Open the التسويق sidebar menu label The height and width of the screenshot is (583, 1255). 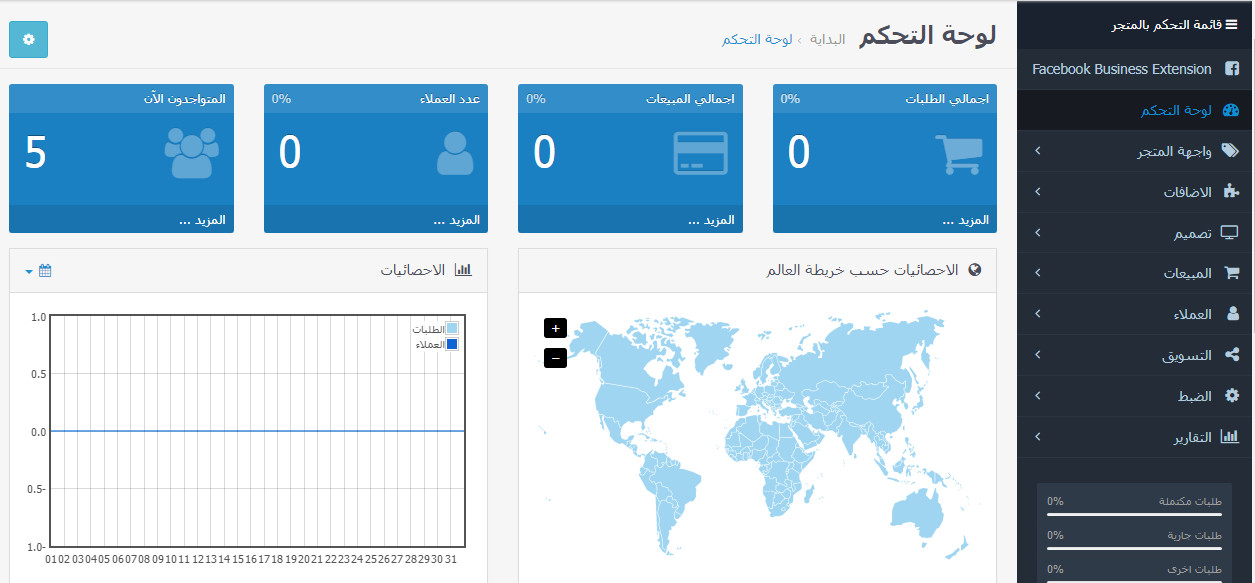point(1187,355)
